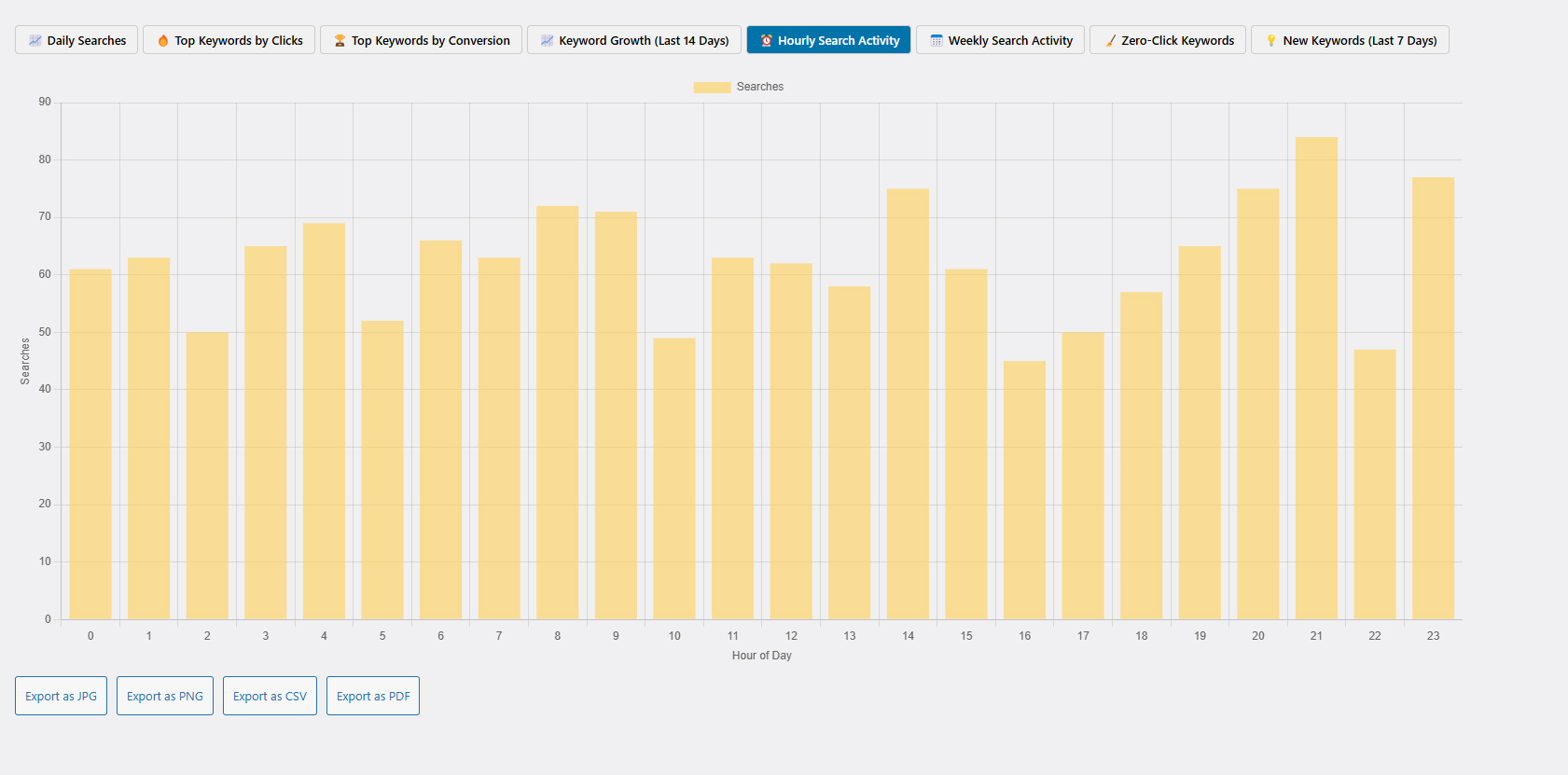This screenshot has height=775, width=1568.
Task: Click the lightbulb icon on New Keywords
Action: [1270, 40]
